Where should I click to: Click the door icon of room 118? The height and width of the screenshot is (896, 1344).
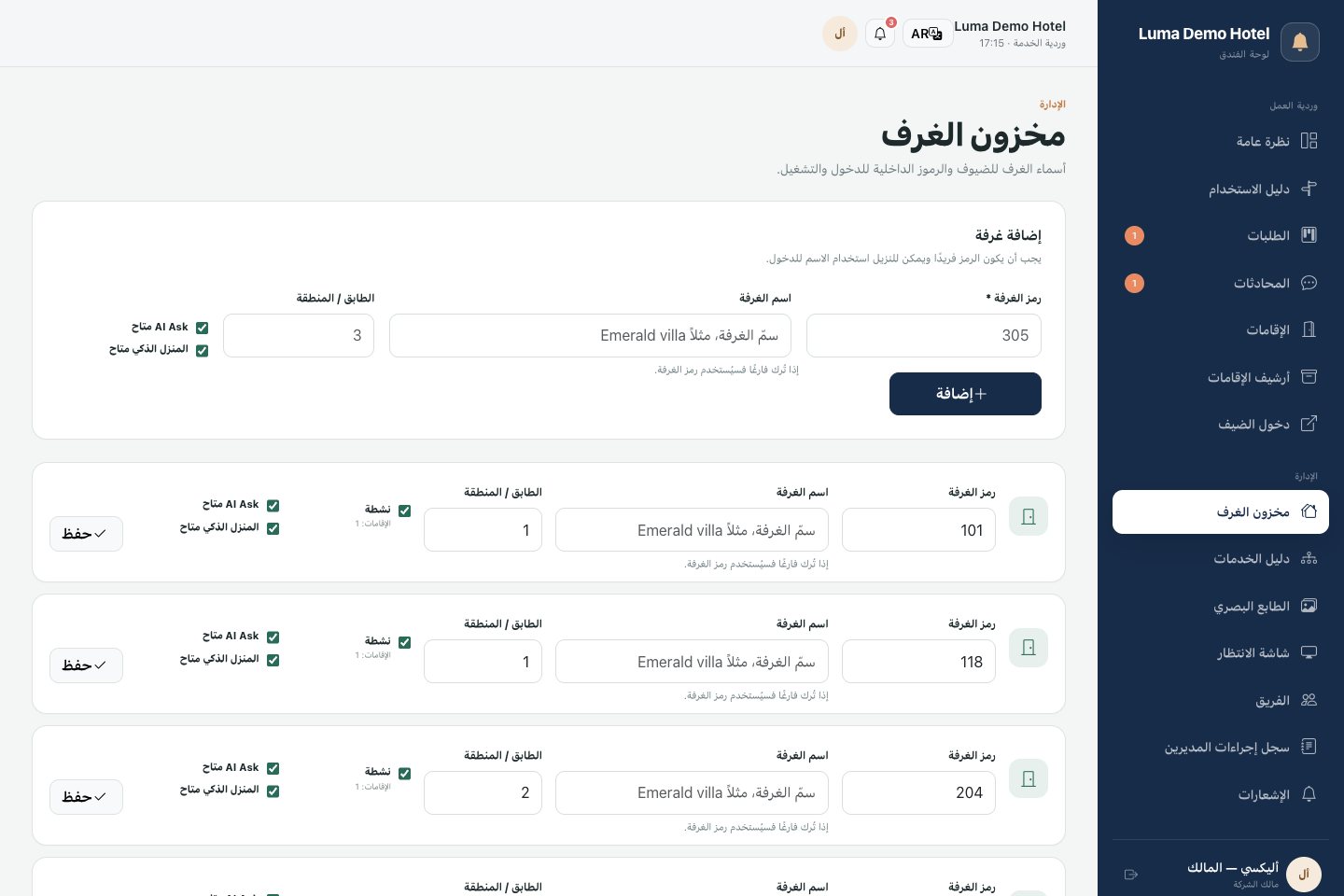tap(1029, 648)
